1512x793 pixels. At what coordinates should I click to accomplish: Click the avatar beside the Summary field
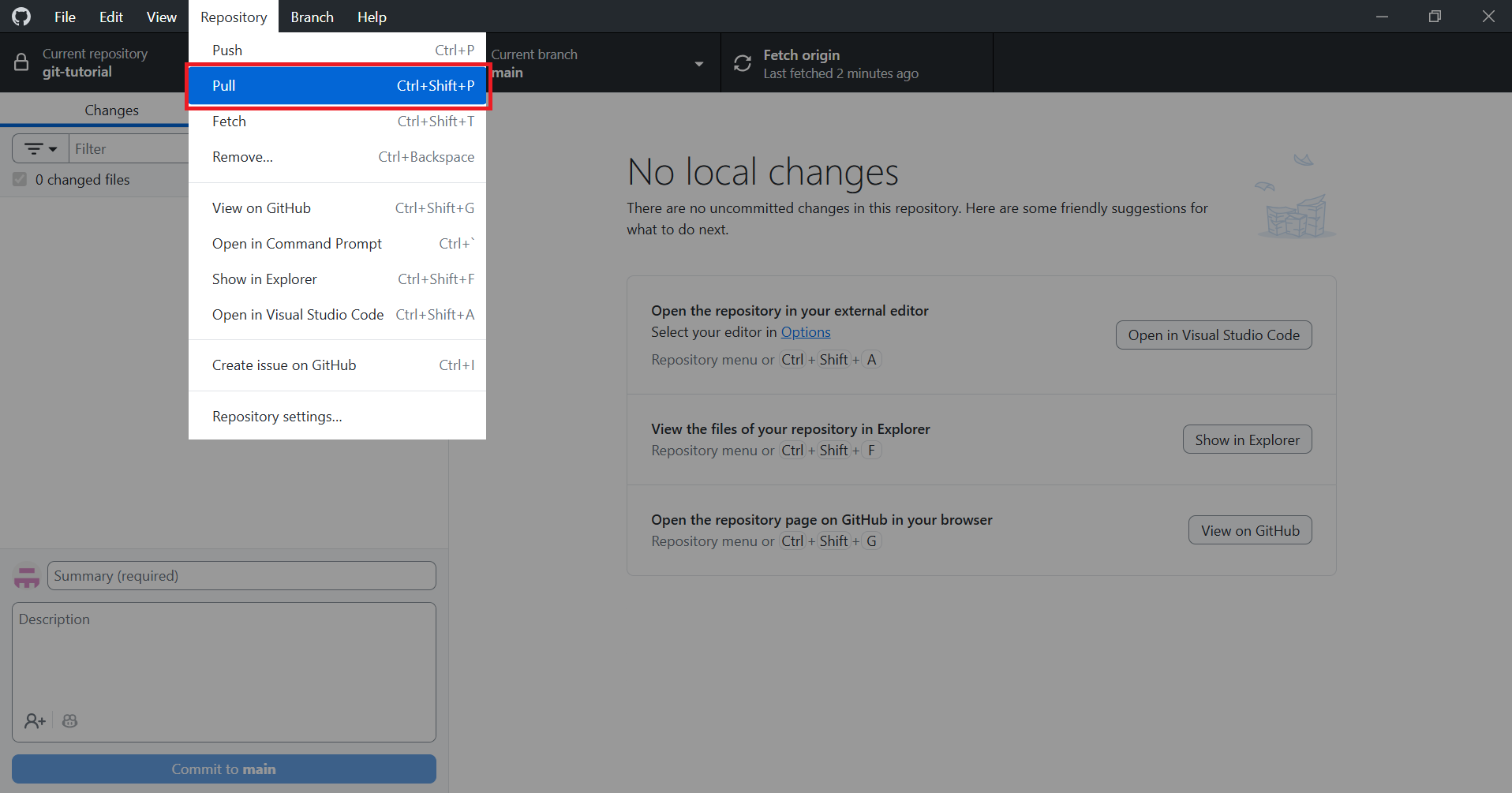point(27,576)
